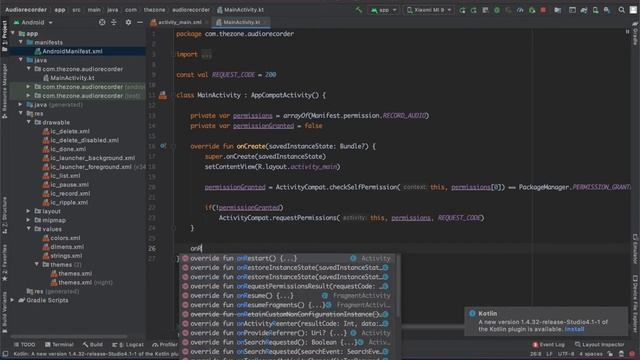The height and width of the screenshot is (360, 640).
Task: Click the Profile app gauge icon
Action: [x=520, y=10]
